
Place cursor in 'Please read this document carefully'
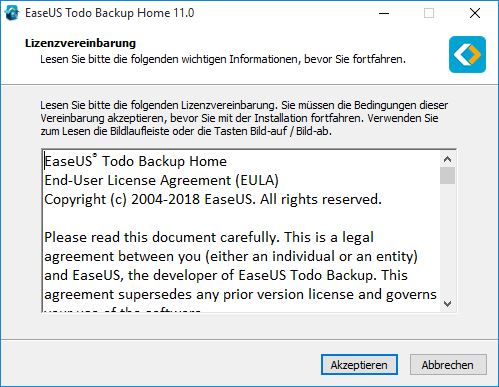161,237
